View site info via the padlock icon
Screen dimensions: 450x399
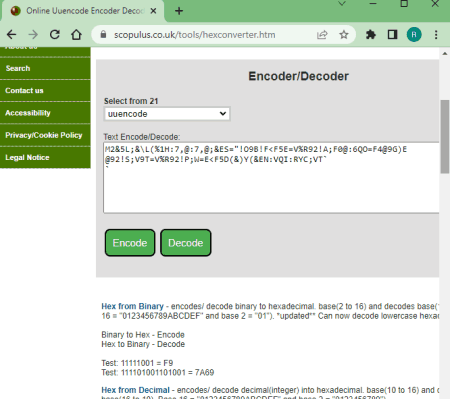(103, 35)
